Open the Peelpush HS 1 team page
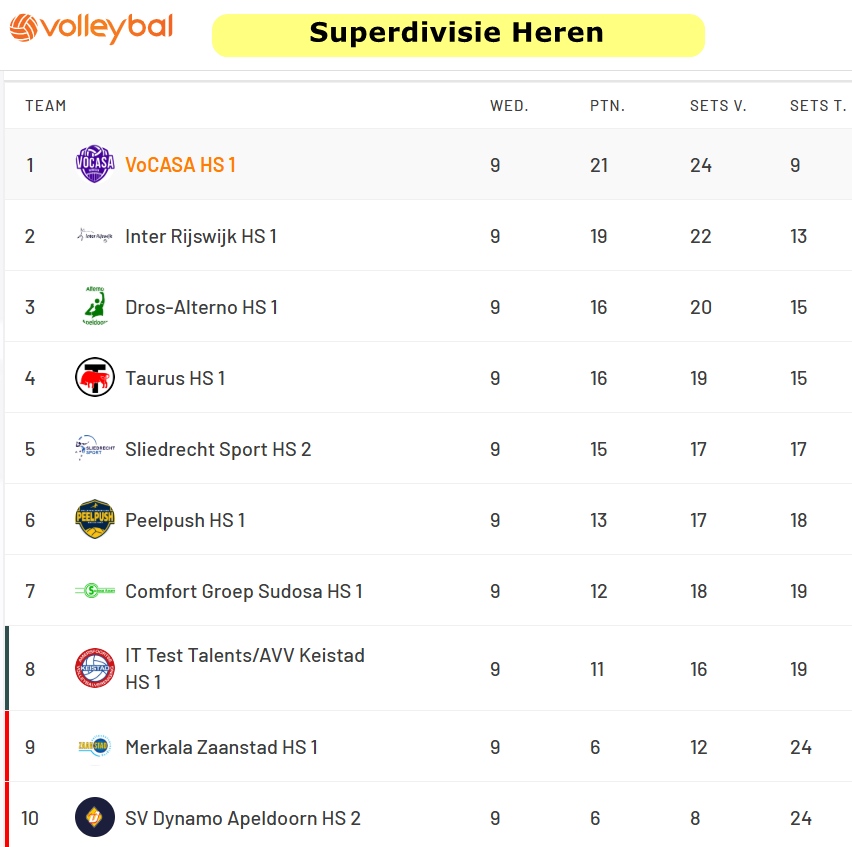Viewport: 852px width, 847px height. 185,520
